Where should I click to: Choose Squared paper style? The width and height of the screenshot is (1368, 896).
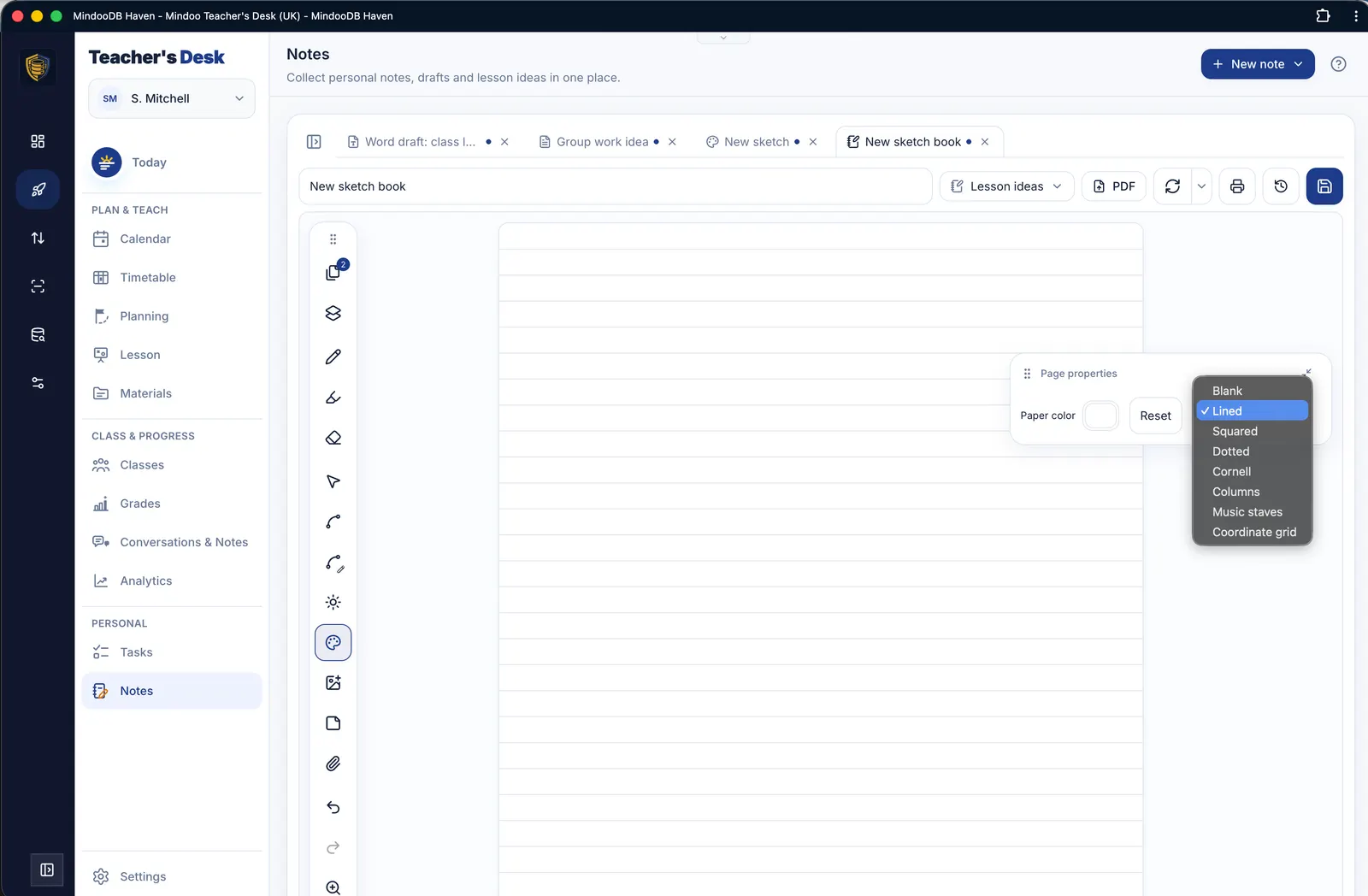point(1252,431)
